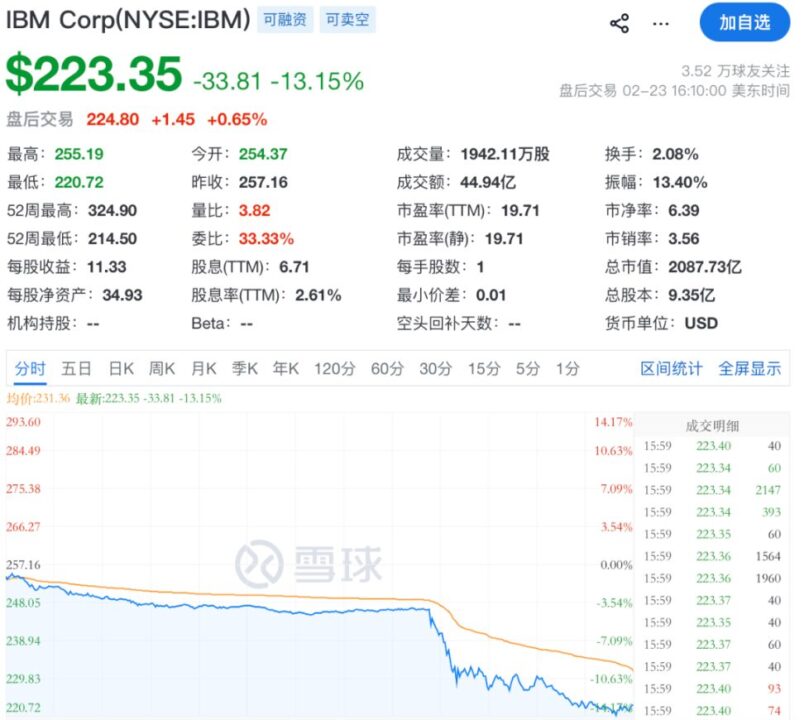Click the trade row with volume 2147
809x720 pixels.
(x=712, y=490)
